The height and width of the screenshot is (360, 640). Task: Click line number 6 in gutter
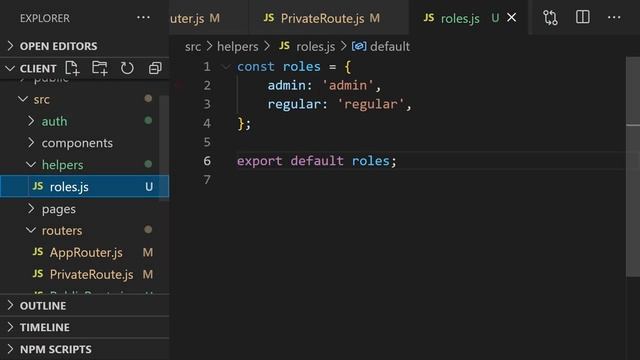point(207,161)
